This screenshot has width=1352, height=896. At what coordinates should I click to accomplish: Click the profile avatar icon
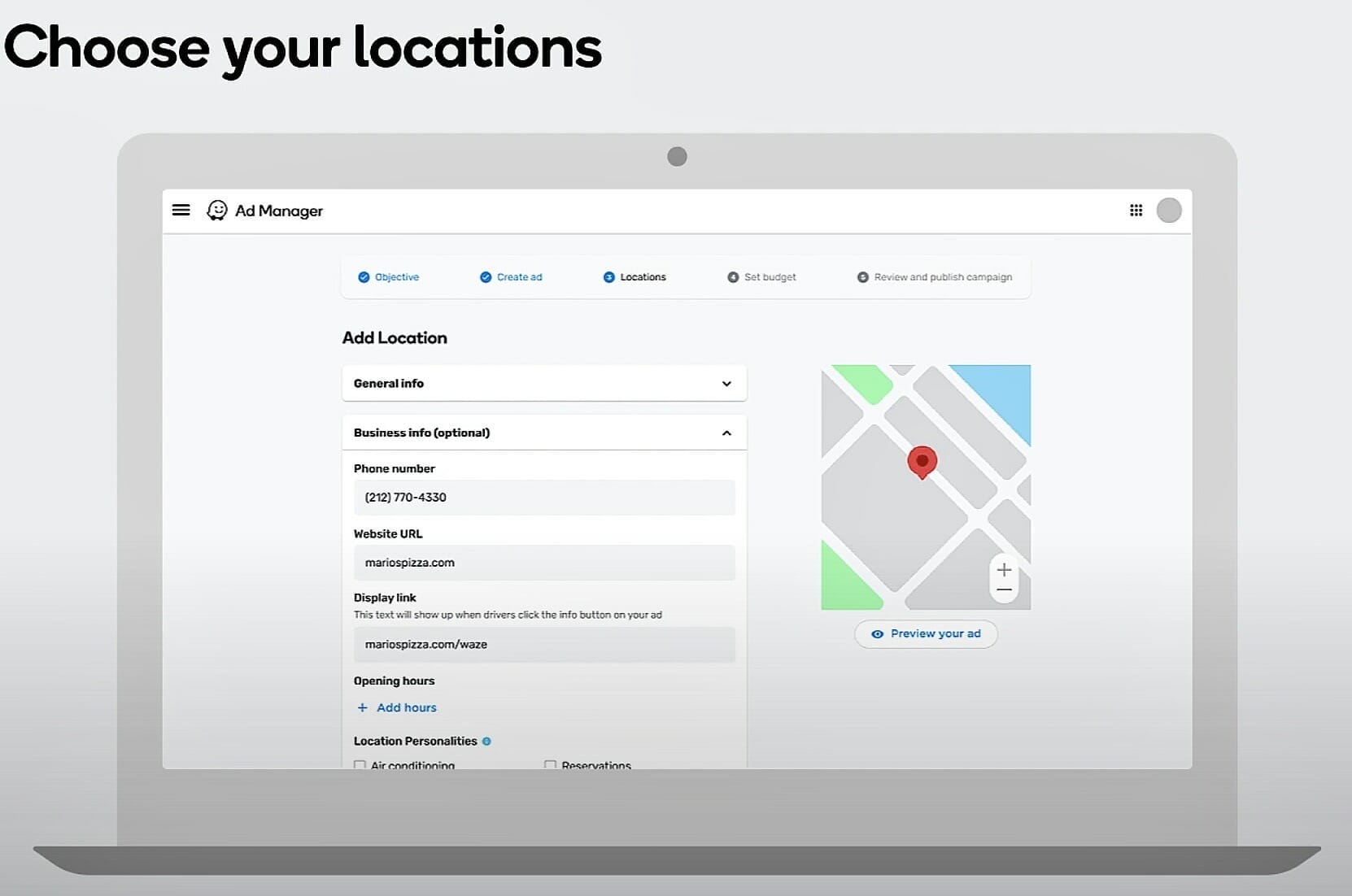[1169, 210]
